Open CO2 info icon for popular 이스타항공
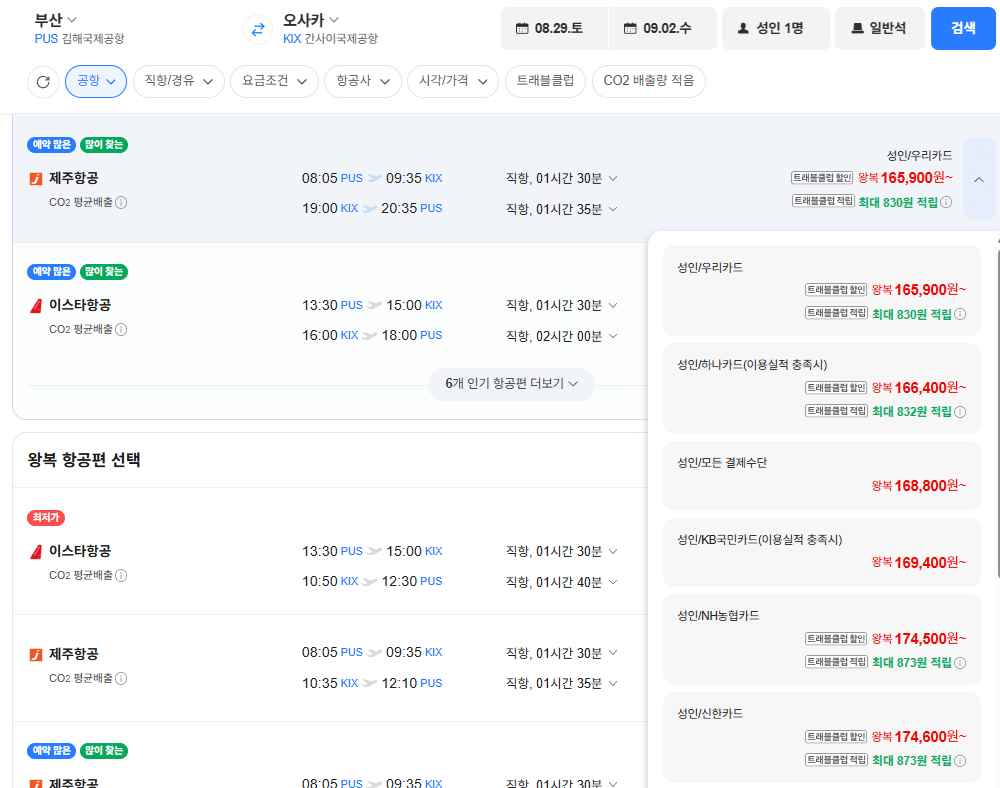Screen dimensions: 1000x788 pos(121,329)
